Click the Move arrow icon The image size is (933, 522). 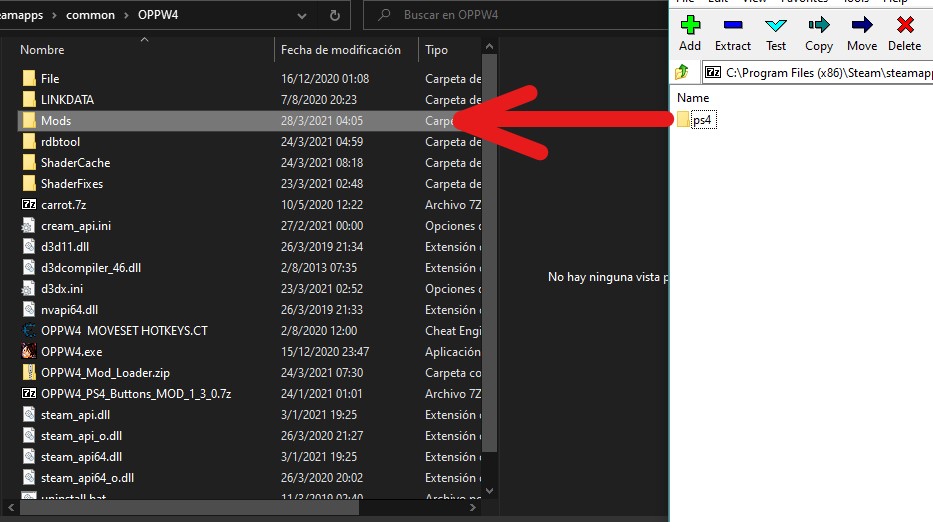point(862,26)
